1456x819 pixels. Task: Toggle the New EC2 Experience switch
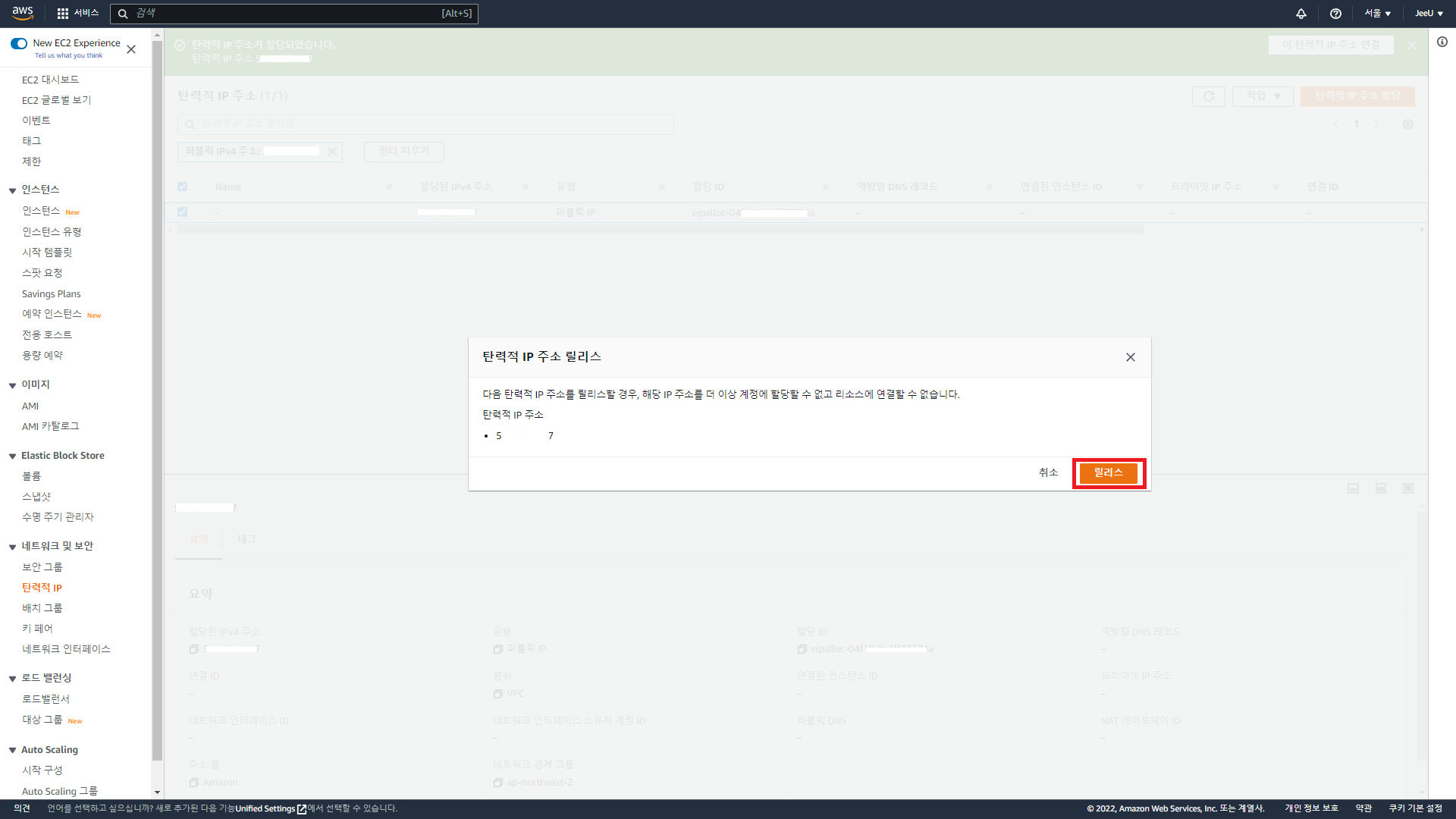(19, 43)
